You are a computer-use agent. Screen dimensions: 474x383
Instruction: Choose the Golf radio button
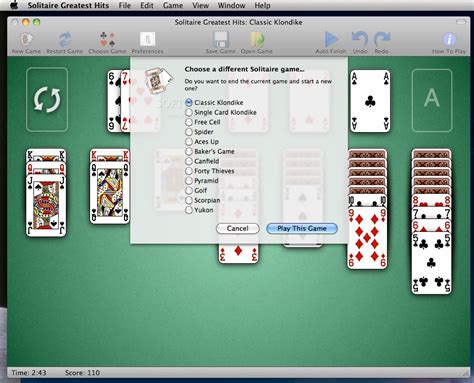pyautogui.click(x=189, y=191)
